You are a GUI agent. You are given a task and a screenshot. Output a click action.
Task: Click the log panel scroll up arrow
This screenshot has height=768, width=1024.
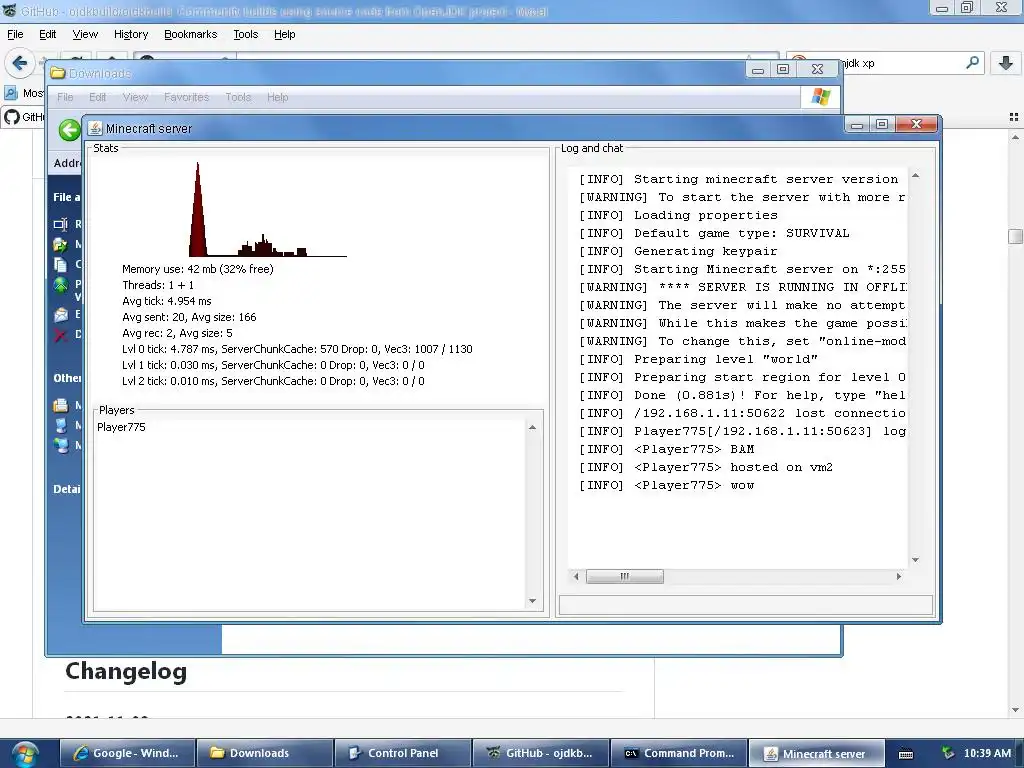pyautogui.click(x=915, y=176)
